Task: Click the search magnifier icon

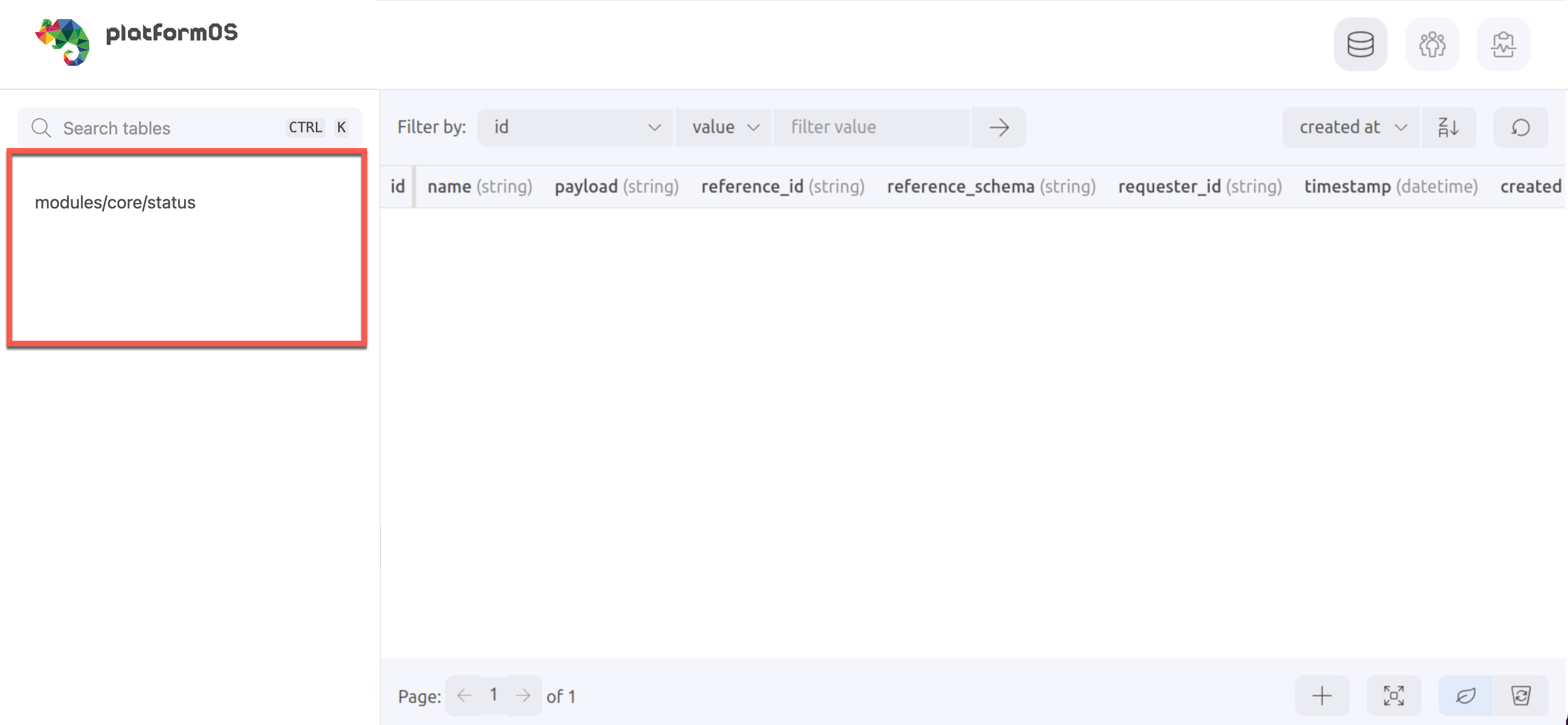Action: [41, 127]
